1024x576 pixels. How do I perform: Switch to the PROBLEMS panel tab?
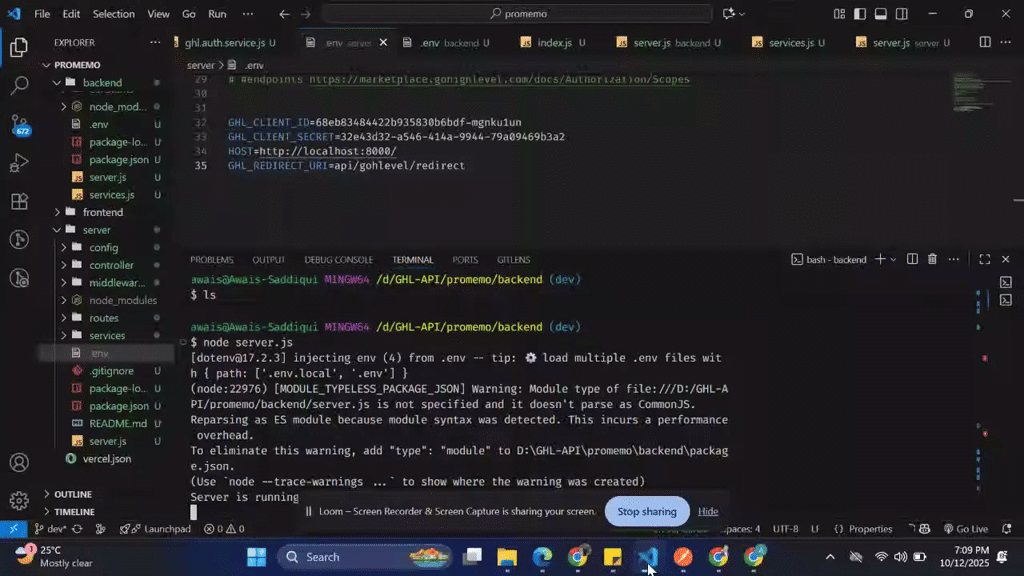click(x=212, y=259)
